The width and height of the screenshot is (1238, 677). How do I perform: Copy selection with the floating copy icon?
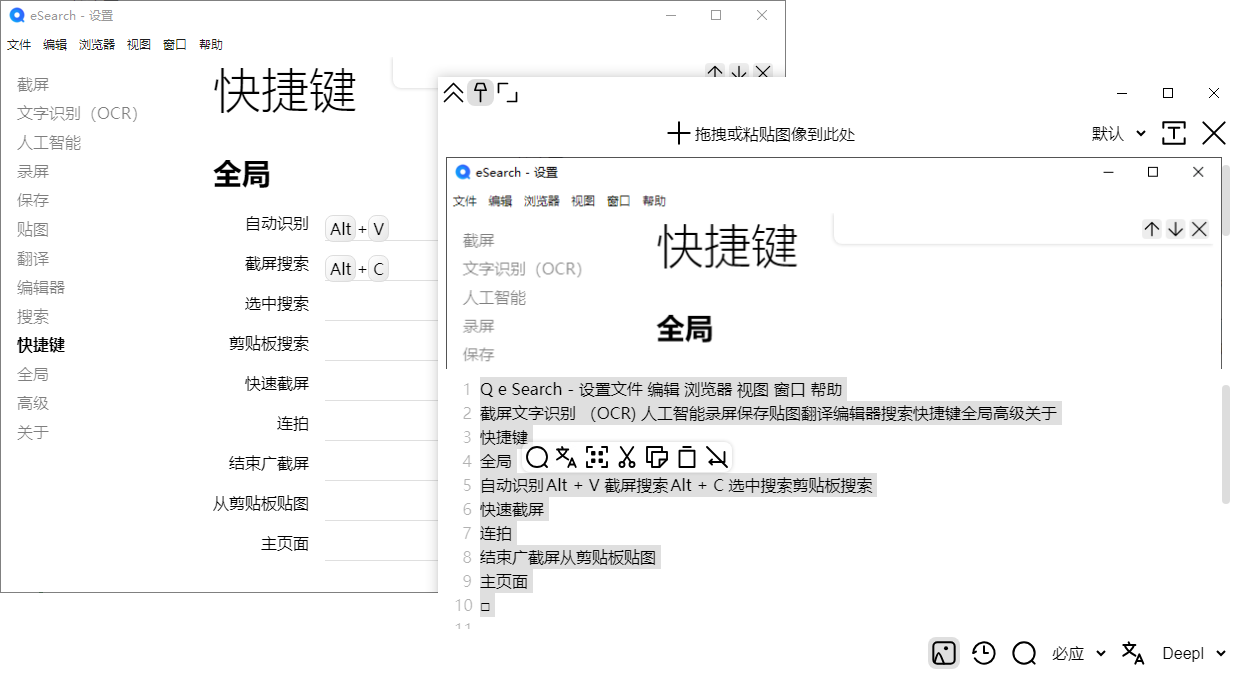coord(657,457)
